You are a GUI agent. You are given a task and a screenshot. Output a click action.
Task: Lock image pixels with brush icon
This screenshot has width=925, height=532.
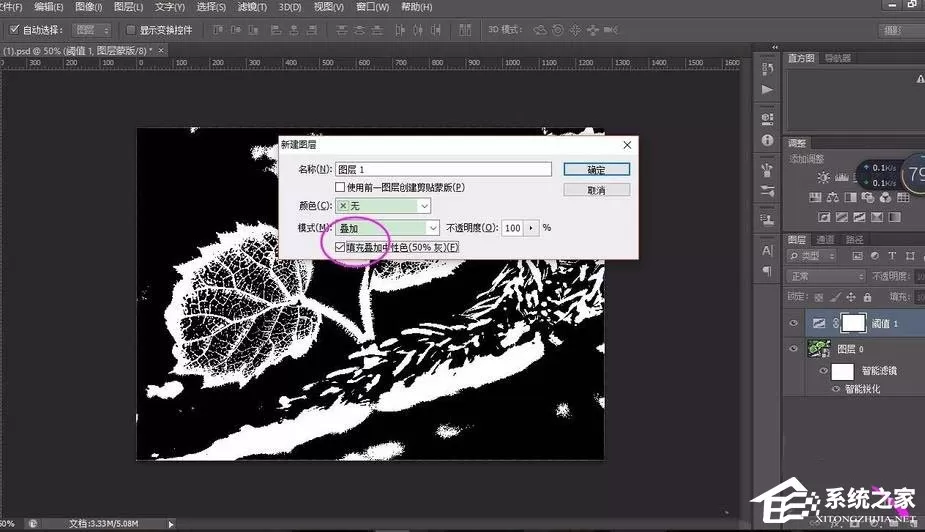tap(835, 297)
